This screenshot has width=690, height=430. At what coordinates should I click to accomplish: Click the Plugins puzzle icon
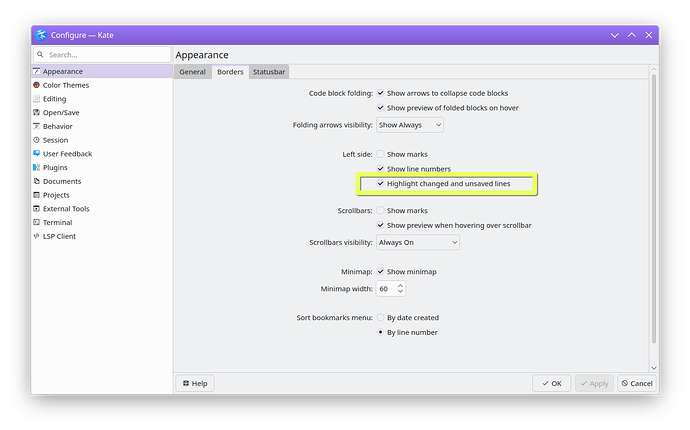(37, 167)
